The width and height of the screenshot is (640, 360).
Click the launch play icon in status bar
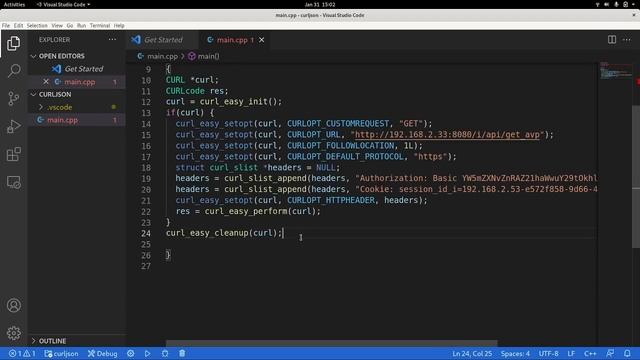click(x=147, y=353)
